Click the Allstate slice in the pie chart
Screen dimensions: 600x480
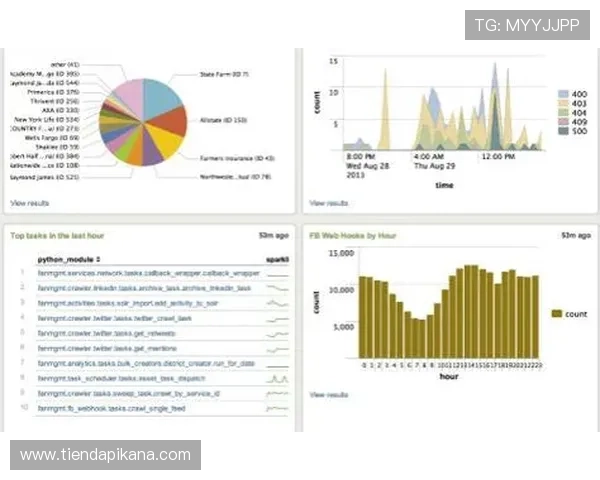point(173,120)
